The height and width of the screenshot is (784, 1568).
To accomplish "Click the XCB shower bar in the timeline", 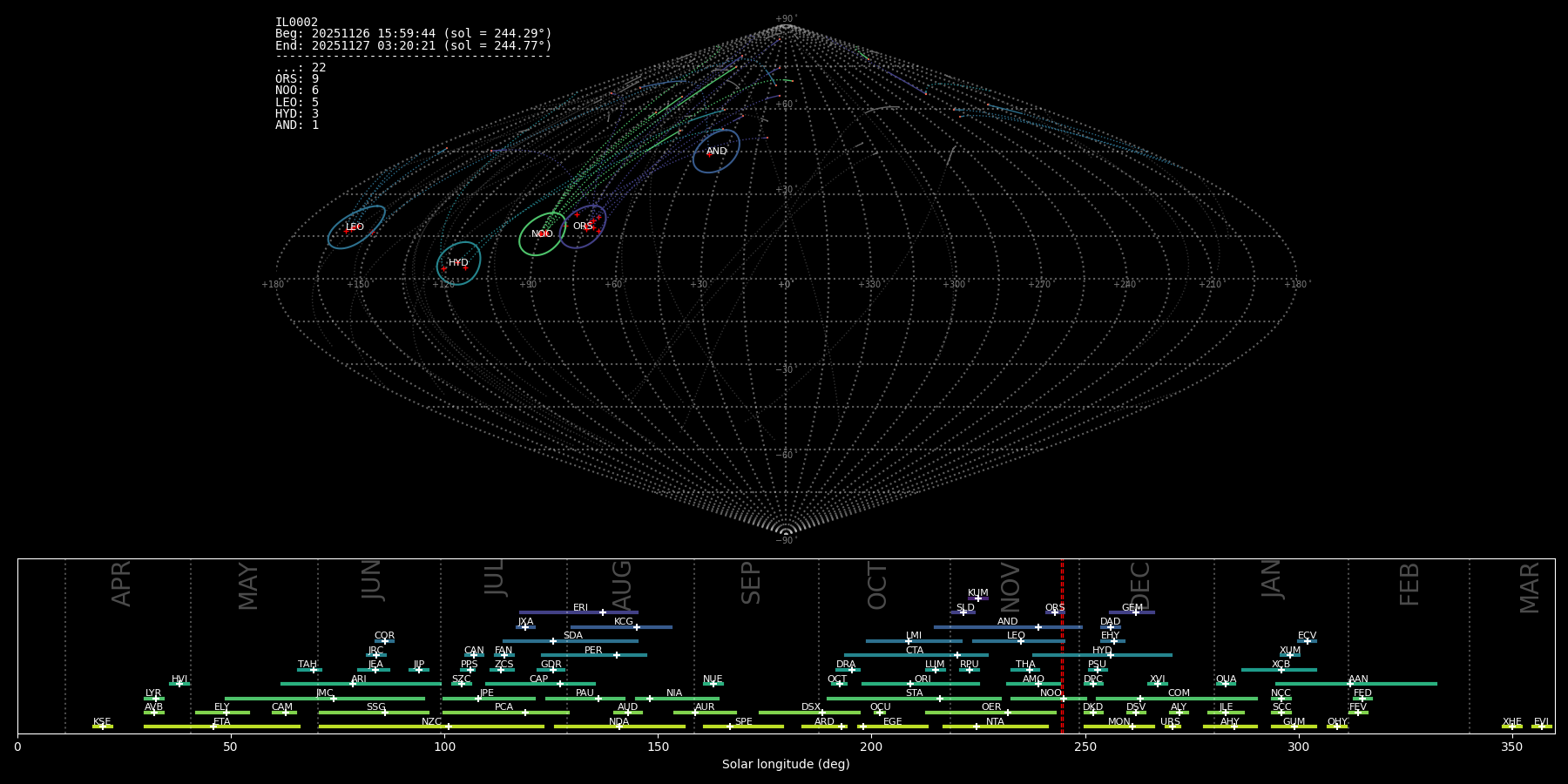I will (1278, 670).
